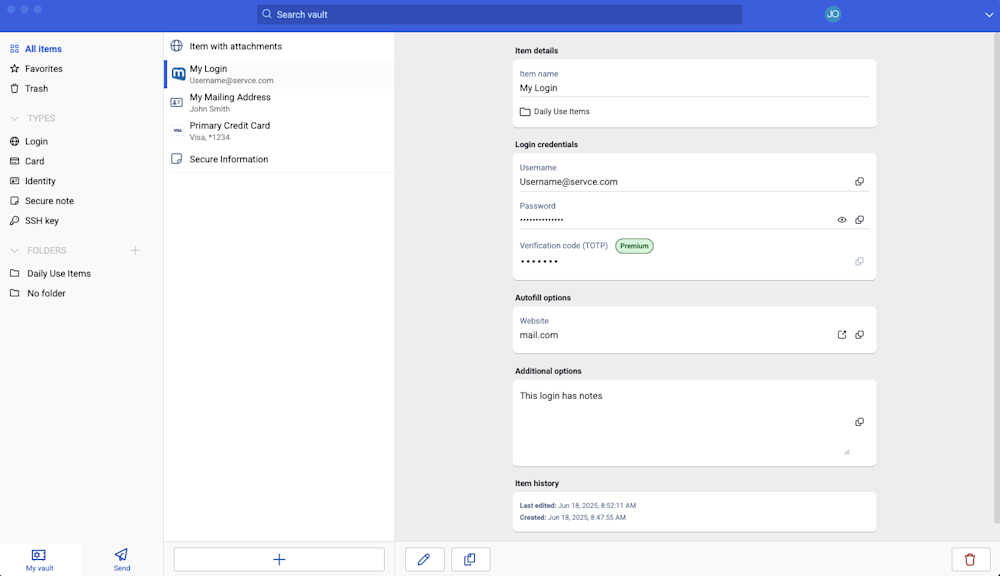The image size is (1000, 576).
Task: Copy the notes using the copy icon
Action: click(x=859, y=421)
